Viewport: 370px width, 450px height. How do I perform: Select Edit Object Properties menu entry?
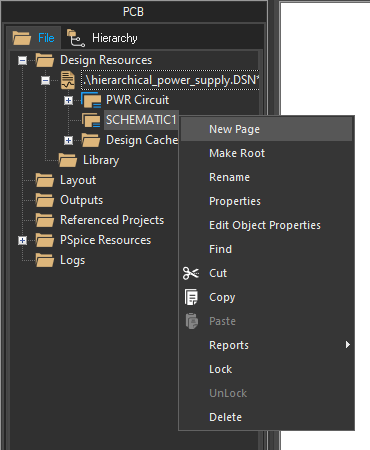pos(266,225)
